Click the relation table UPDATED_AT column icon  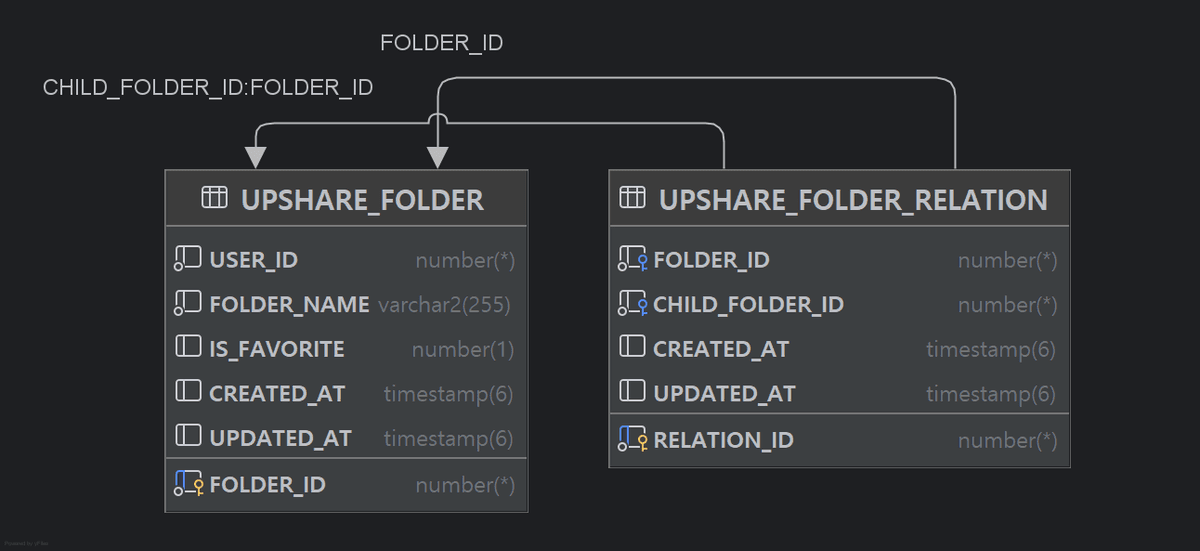pos(632,392)
